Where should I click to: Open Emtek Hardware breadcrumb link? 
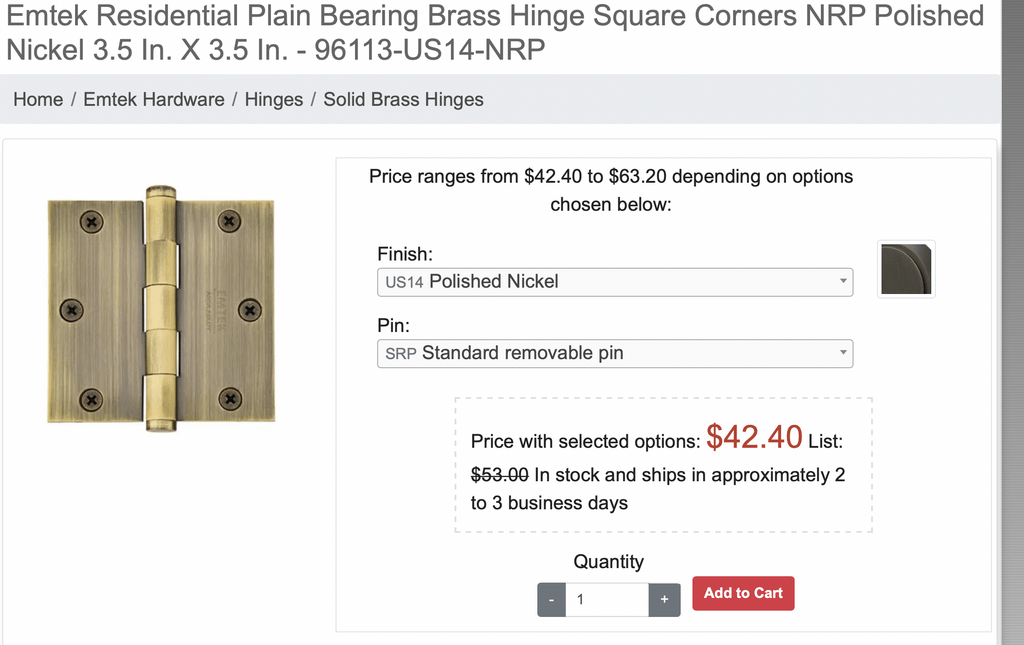153,99
